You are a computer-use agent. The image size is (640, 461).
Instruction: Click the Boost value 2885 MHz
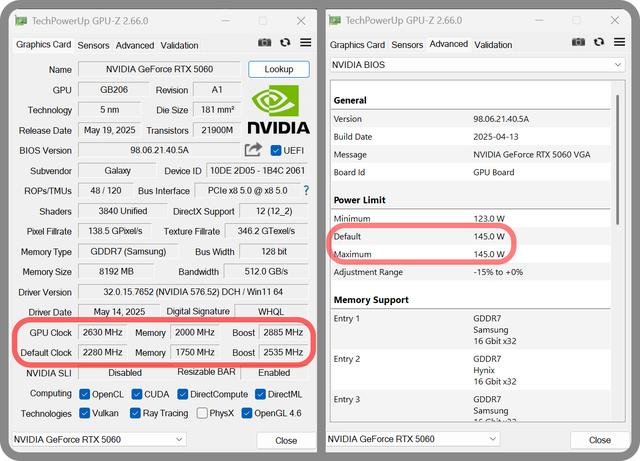click(283, 332)
